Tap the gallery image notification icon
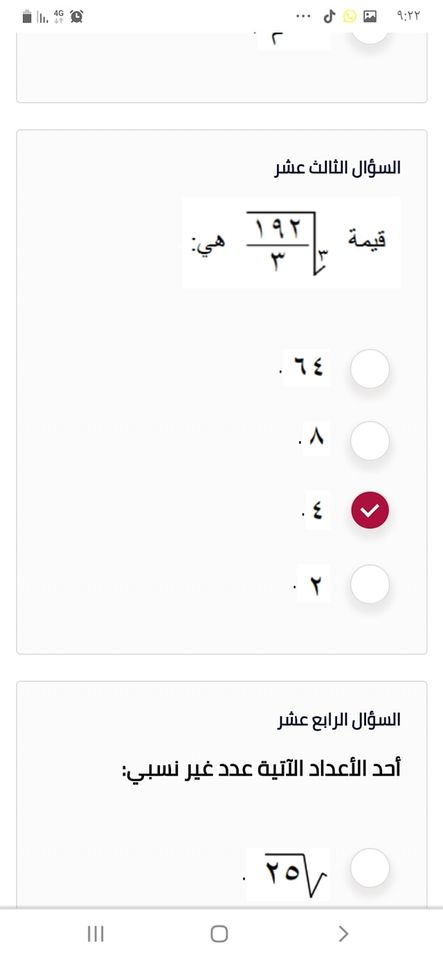The image size is (443, 960). click(370, 17)
